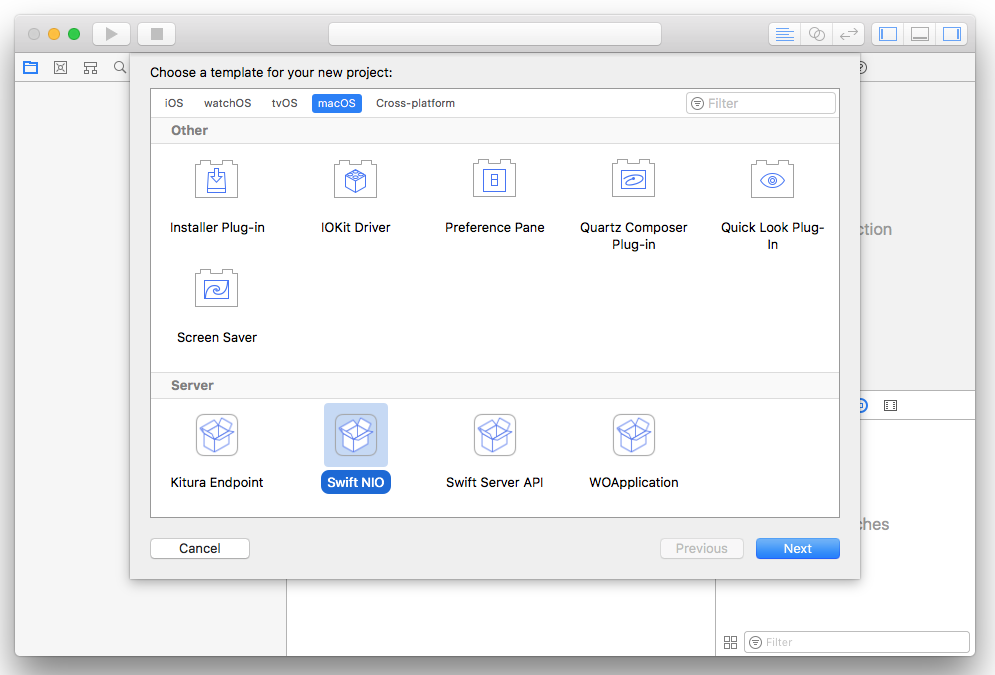
Task: Open the Cross-platform tab
Action: coord(416,103)
